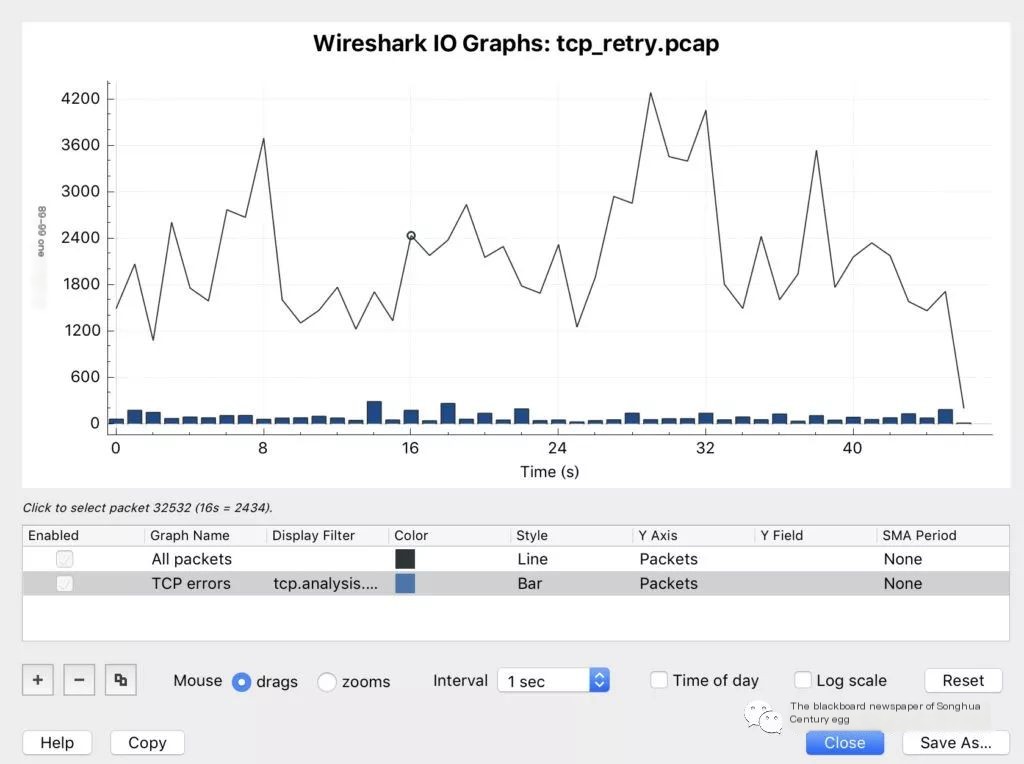Close the IO Graphs dialog
The height and width of the screenshot is (764, 1024).
tap(844, 742)
